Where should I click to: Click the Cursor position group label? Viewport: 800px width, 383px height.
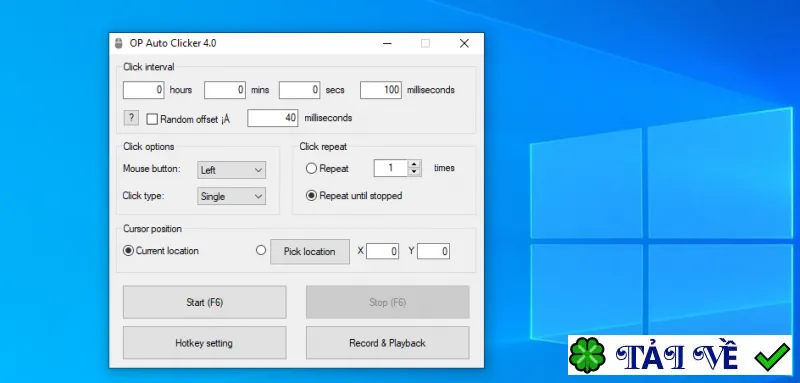pyautogui.click(x=152, y=229)
